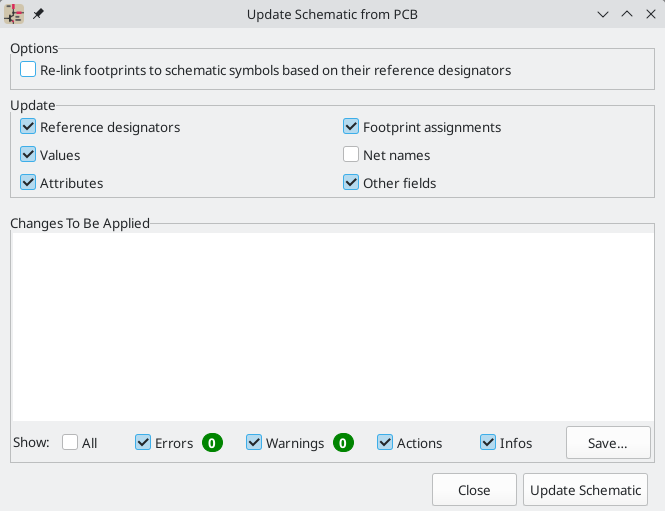Minimize the dialog with the down chevron
This screenshot has height=511, width=665.
pyautogui.click(x=603, y=15)
